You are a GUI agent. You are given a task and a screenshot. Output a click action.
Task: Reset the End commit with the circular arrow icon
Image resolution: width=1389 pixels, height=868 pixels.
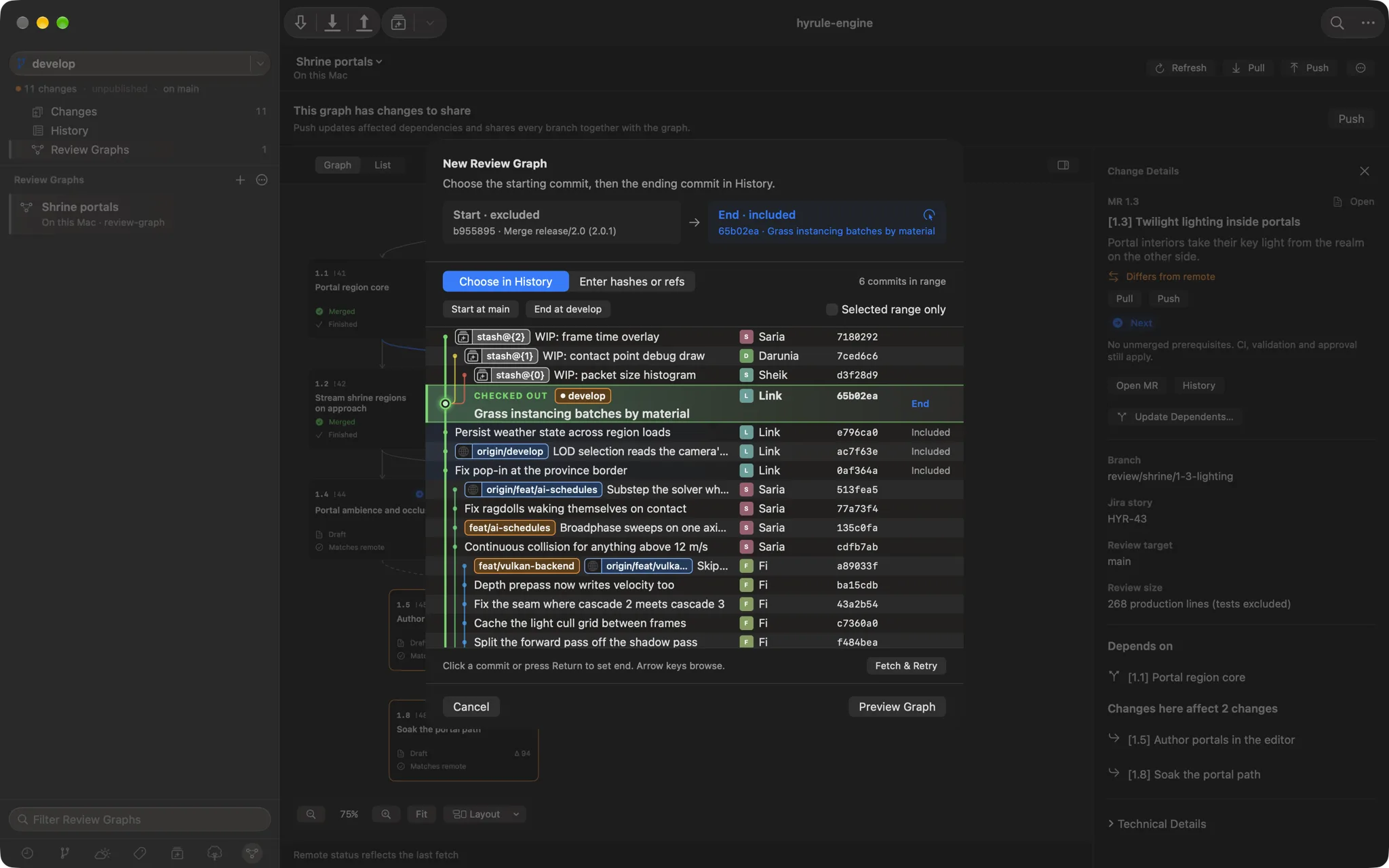coord(929,215)
